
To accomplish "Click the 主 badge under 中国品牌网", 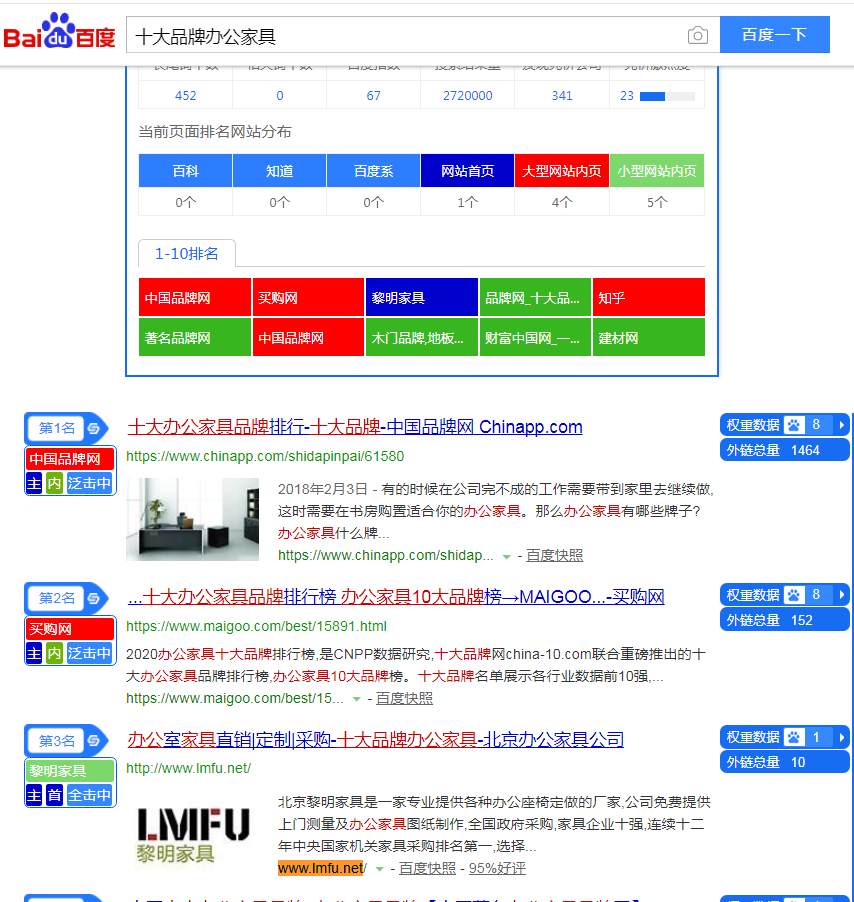I will (35, 483).
